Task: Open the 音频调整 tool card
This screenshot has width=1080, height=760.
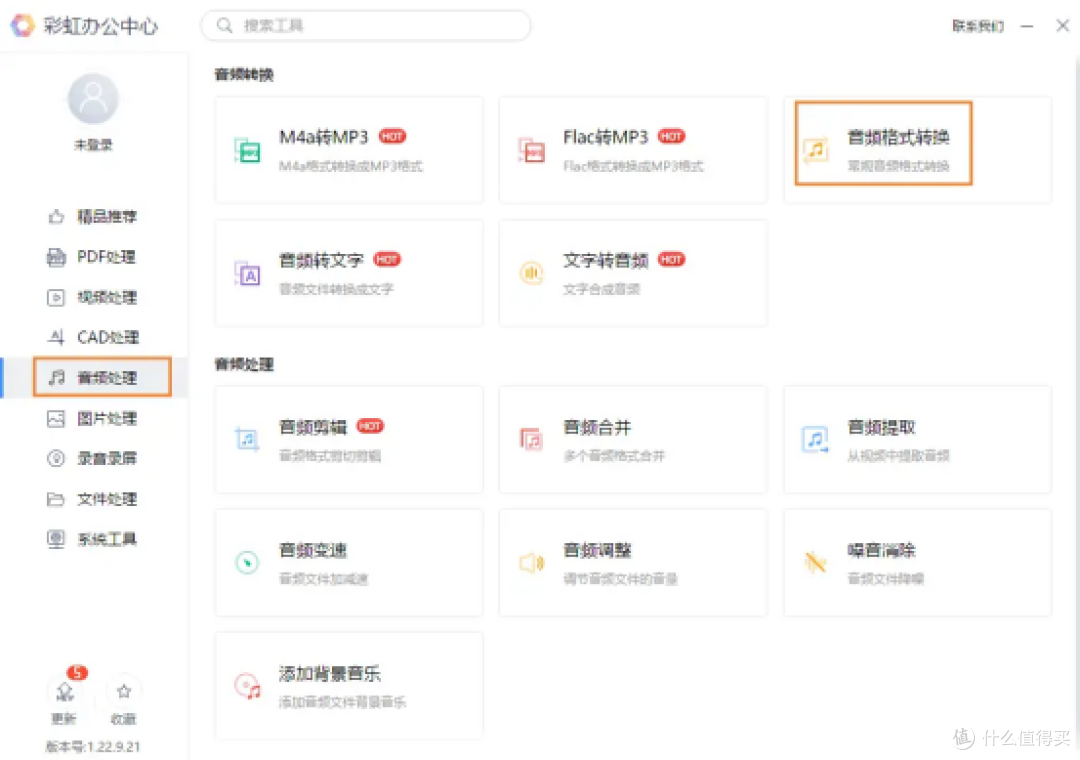Action: 633,562
